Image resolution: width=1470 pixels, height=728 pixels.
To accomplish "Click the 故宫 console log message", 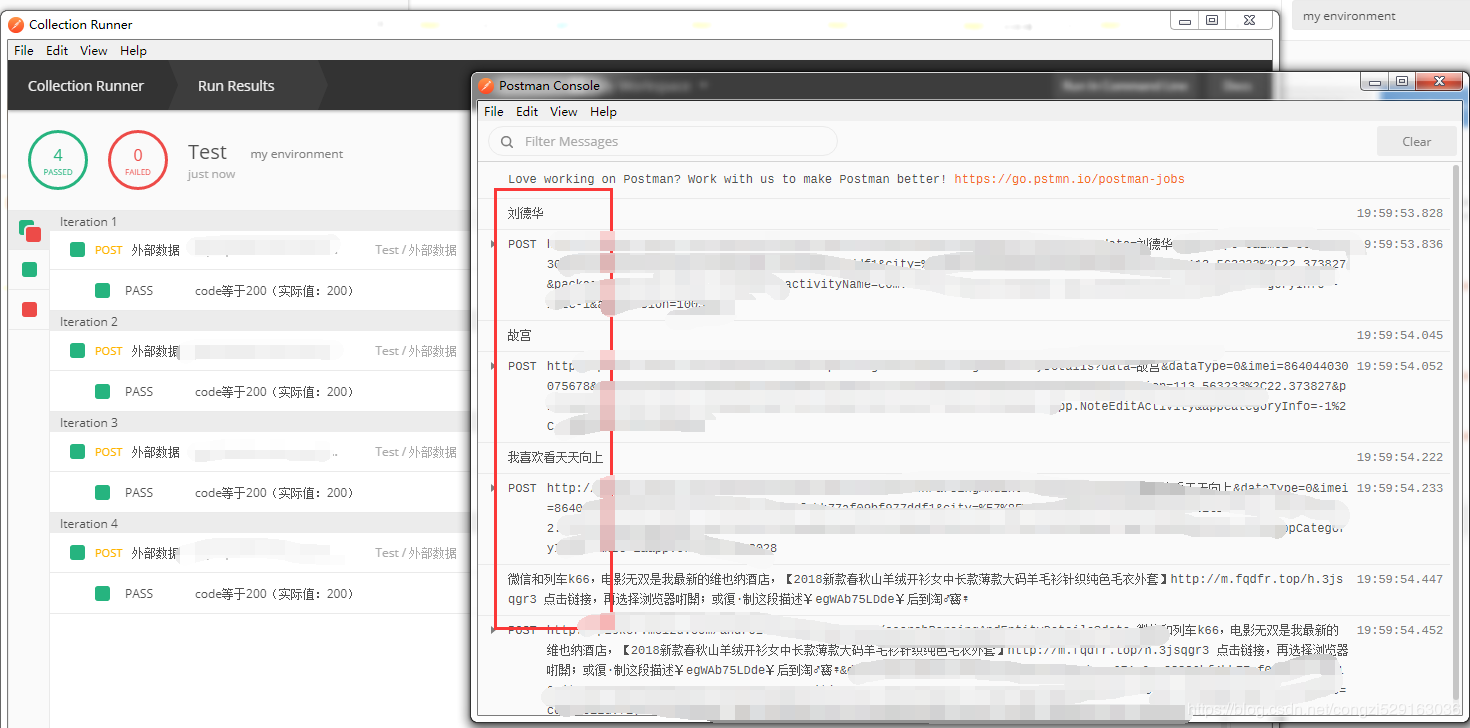I will pyautogui.click(x=520, y=335).
